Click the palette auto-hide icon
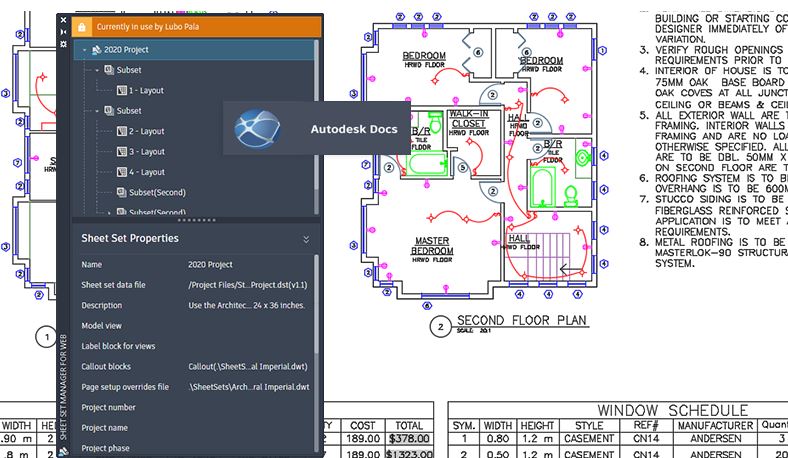This screenshot has height=458, width=788. pos(64,32)
